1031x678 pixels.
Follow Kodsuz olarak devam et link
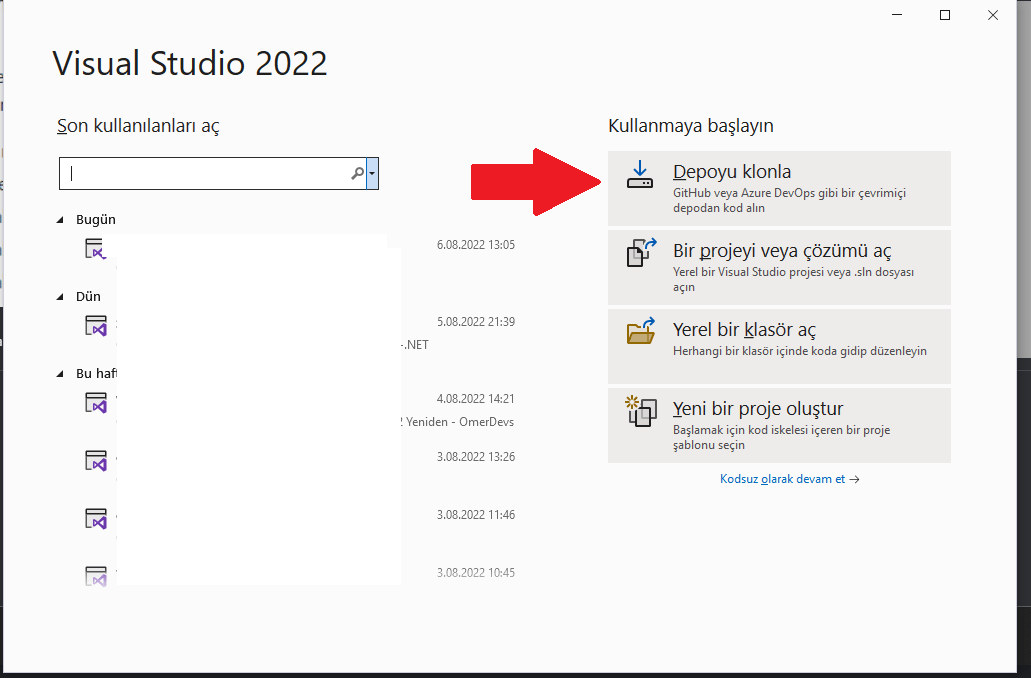click(x=789, y=479)
